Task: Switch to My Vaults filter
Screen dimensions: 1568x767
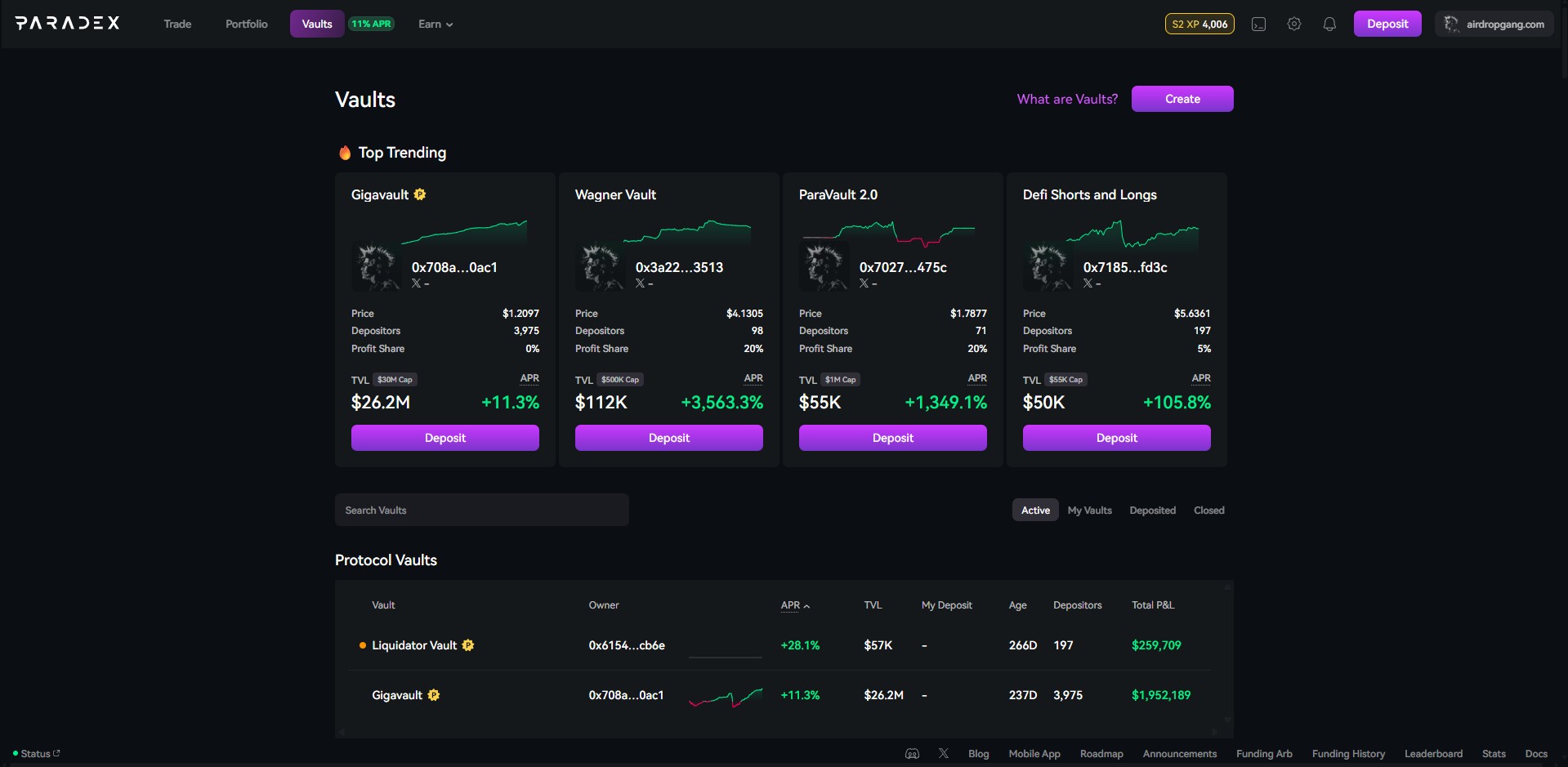Action: (1089, 511)
